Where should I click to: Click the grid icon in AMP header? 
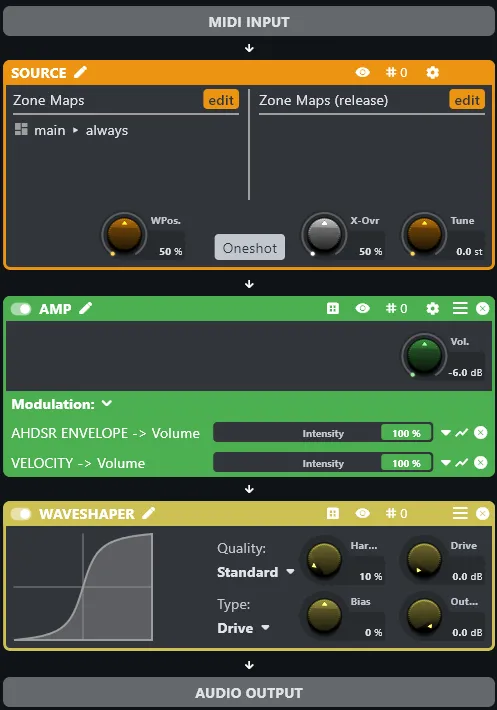pyautogui.click(x=333, y=308)
